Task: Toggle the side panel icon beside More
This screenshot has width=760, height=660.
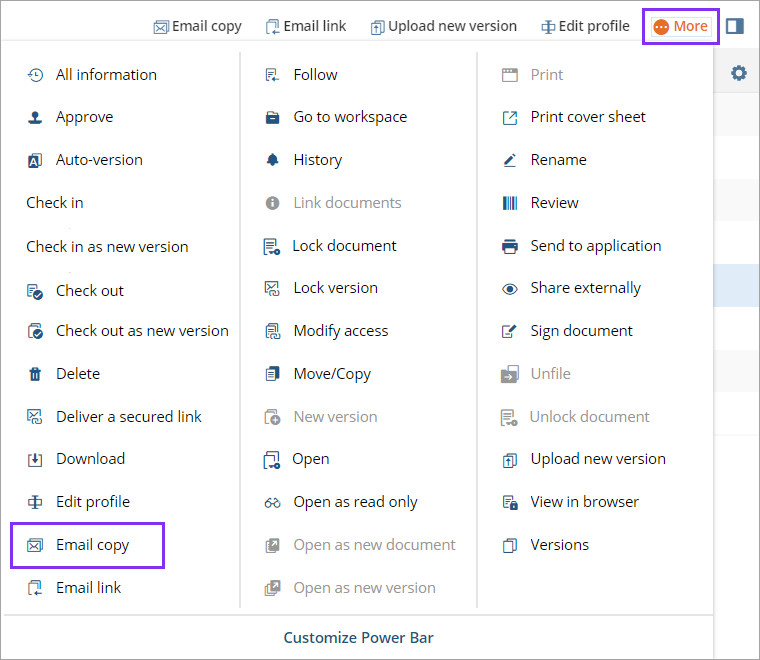Action: pyautogui.click(x=735, y=26)
